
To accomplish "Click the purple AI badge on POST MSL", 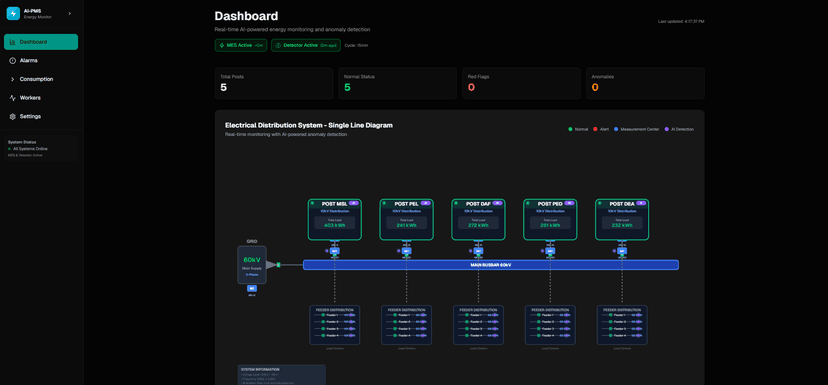I will [x=354, y=203].
